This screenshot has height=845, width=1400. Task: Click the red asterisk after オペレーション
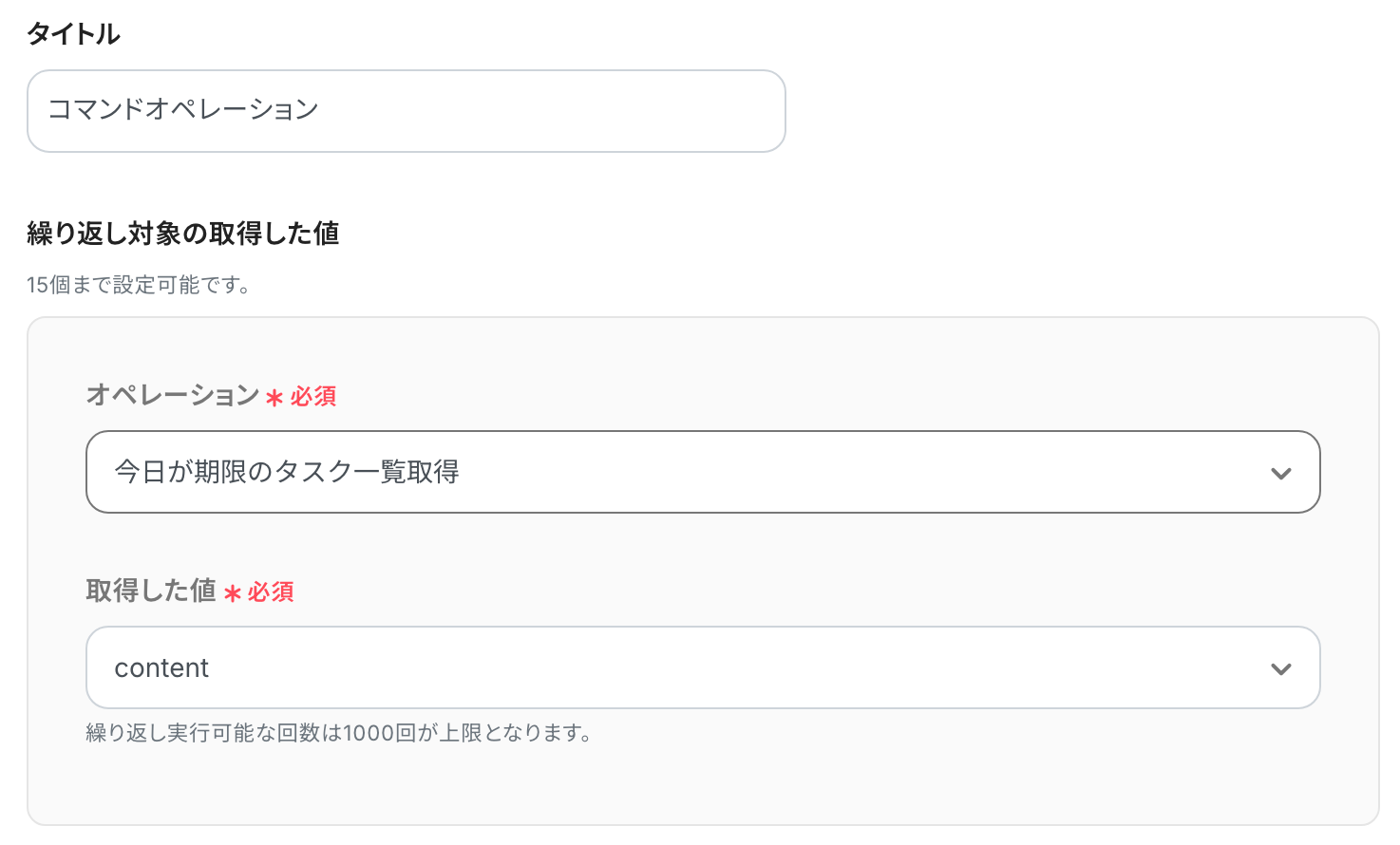(x=274, y=398)
